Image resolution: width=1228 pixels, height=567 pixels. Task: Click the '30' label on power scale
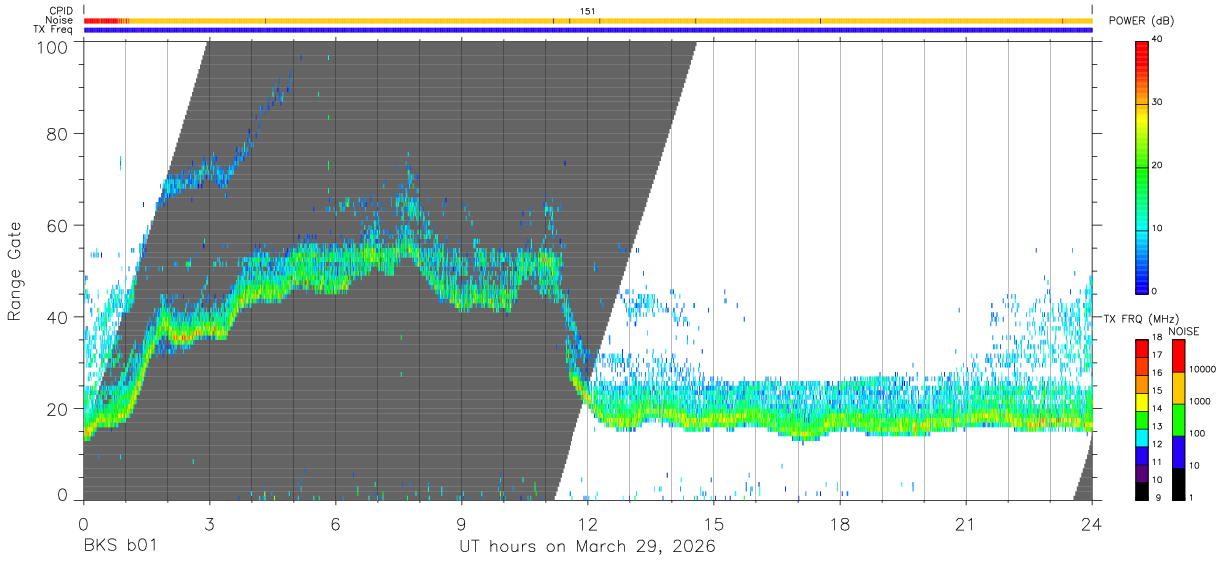[1157, 102]
